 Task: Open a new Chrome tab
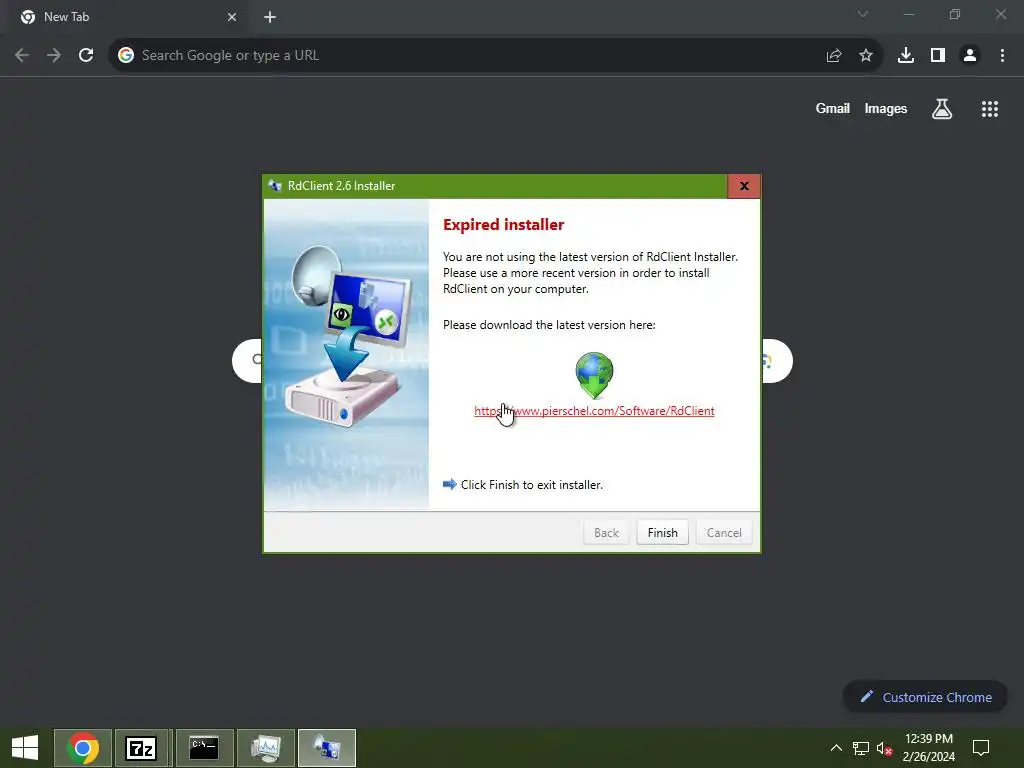[270, 17]
